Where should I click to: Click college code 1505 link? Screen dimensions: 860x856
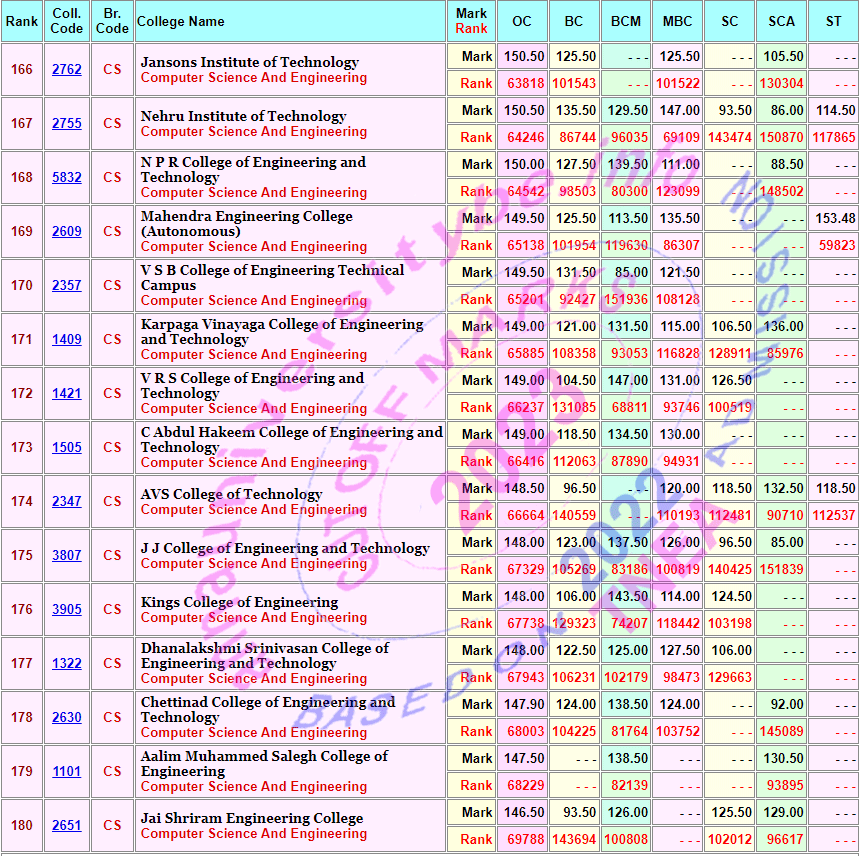[67, 447]
